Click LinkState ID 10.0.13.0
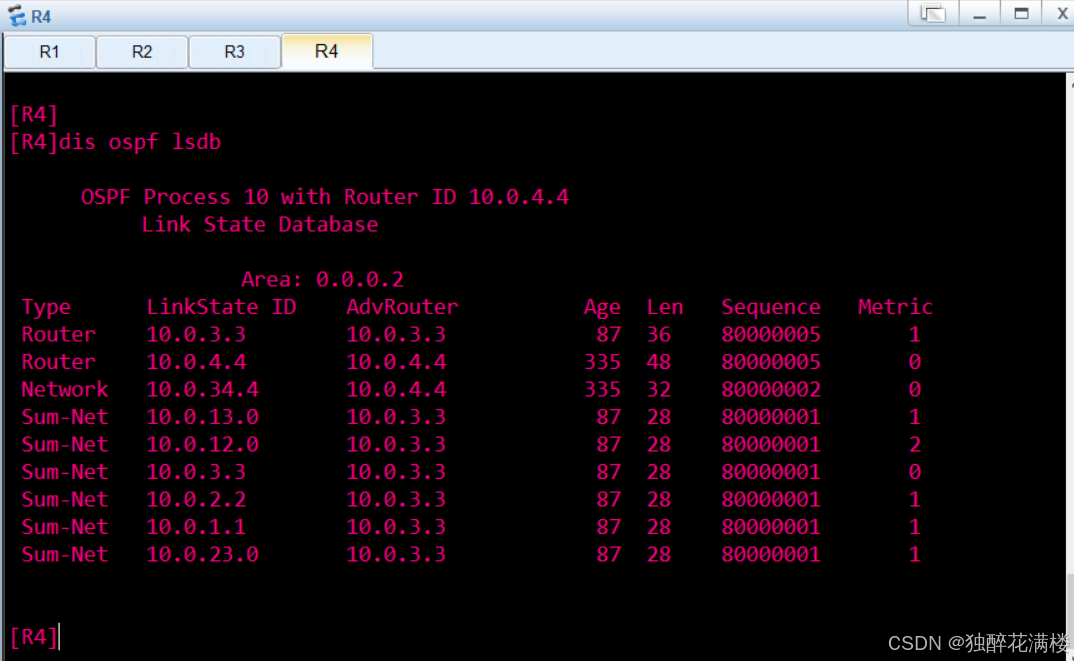Image resolution: width=1074 pixels, height=661 pixels. 203,417
